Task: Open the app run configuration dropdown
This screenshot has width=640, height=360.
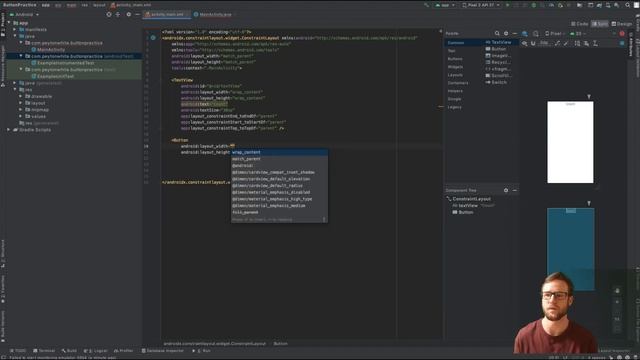Action: coord(445,5)
